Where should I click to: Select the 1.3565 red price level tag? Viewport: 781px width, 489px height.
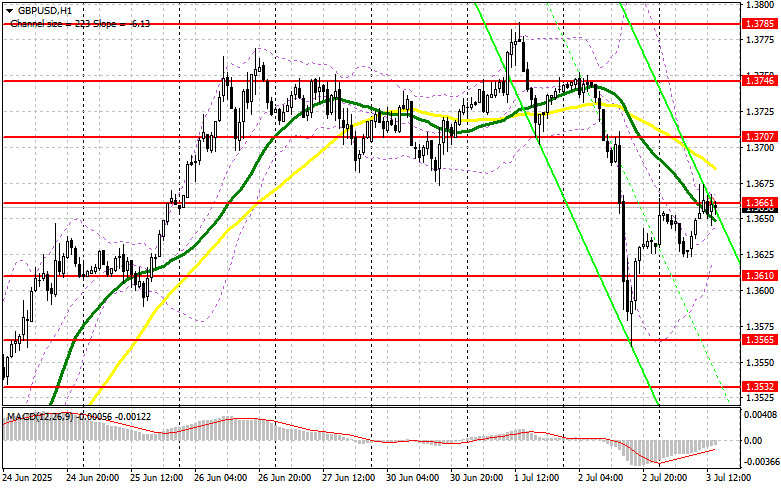coord(760,340)
